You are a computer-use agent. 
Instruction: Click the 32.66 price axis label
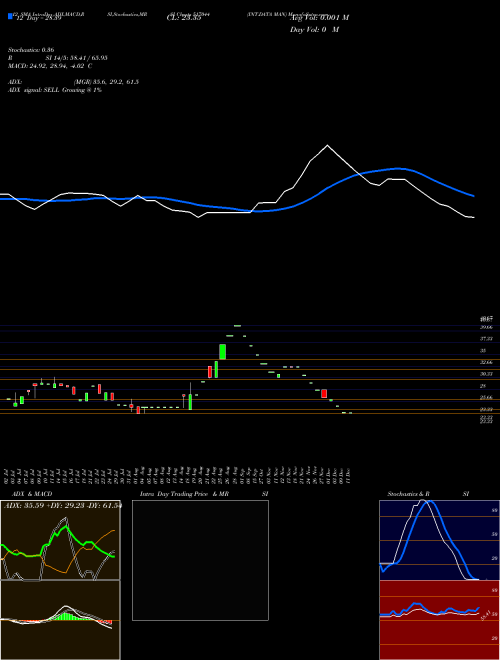point(487,362)
